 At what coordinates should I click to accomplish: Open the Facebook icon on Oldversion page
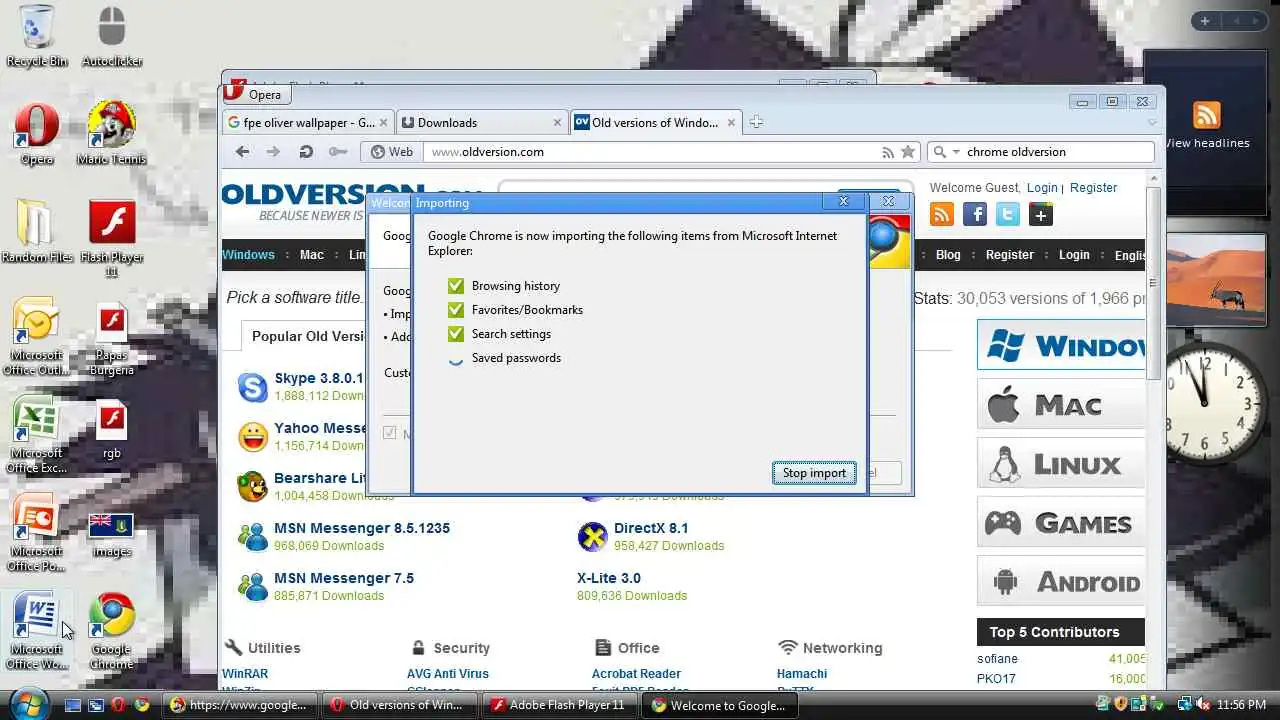coord(975,214)
